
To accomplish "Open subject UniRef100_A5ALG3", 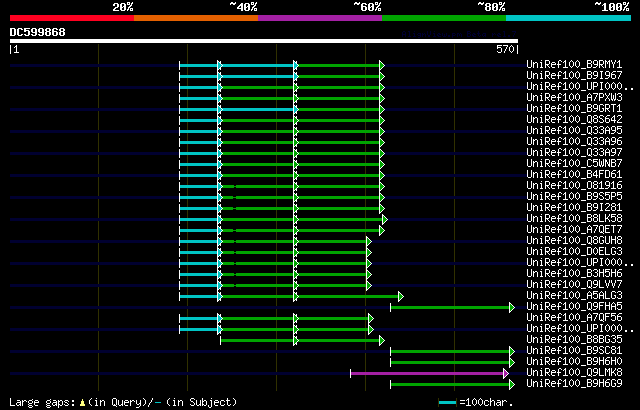I will pyautogui.click(x=574, y=296).
